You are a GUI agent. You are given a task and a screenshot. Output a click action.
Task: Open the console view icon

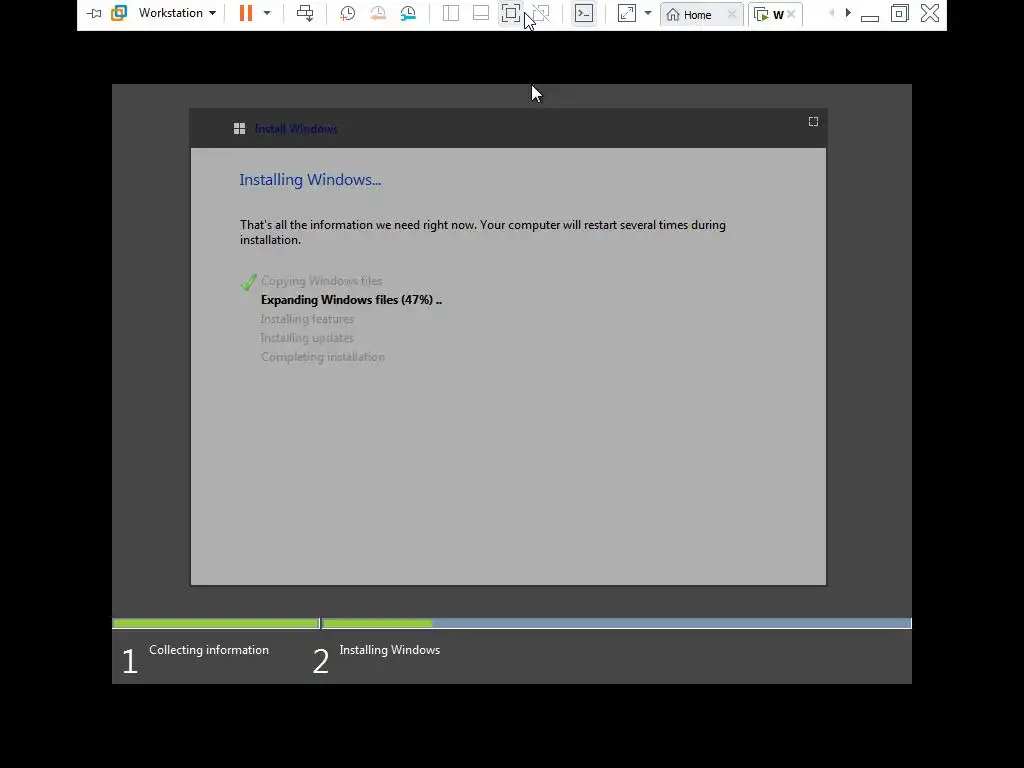(x=584, y=13)
